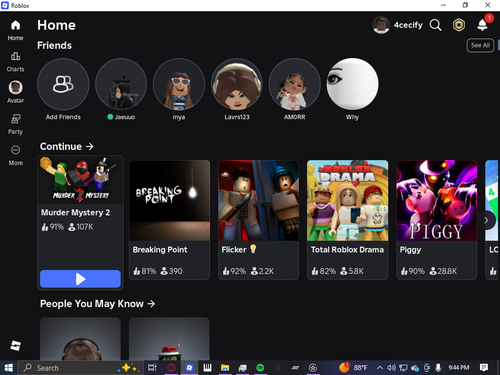500x375 pixels.
Task: Open the Total Roblox Drama game card
Action: [x=347, y=220]
